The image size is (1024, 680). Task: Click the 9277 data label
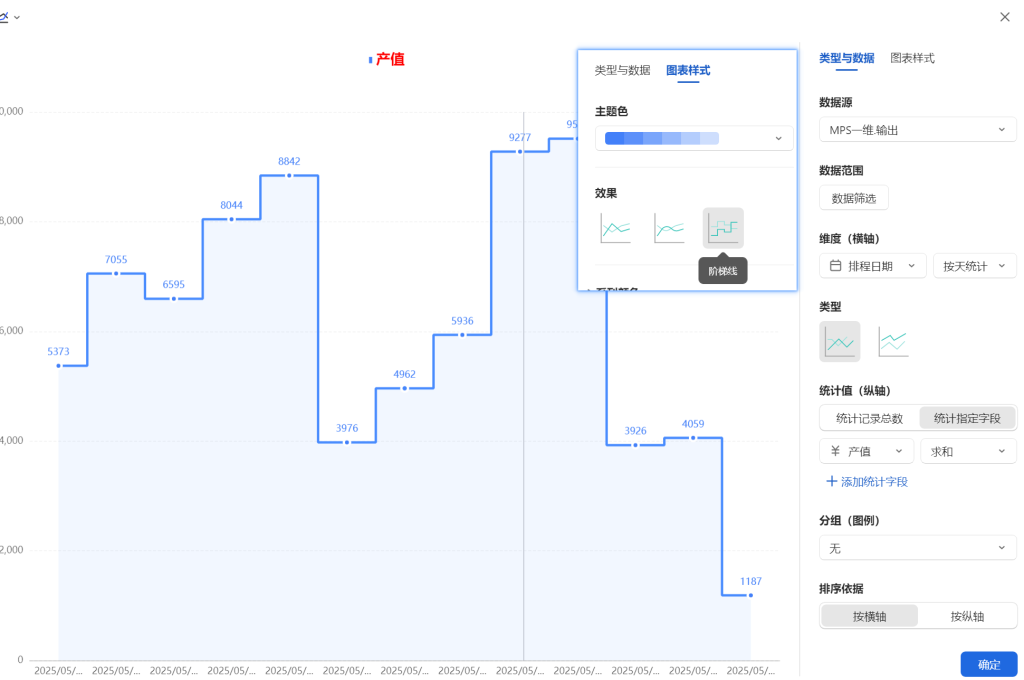pyautogui.click(x=520, y=137)
